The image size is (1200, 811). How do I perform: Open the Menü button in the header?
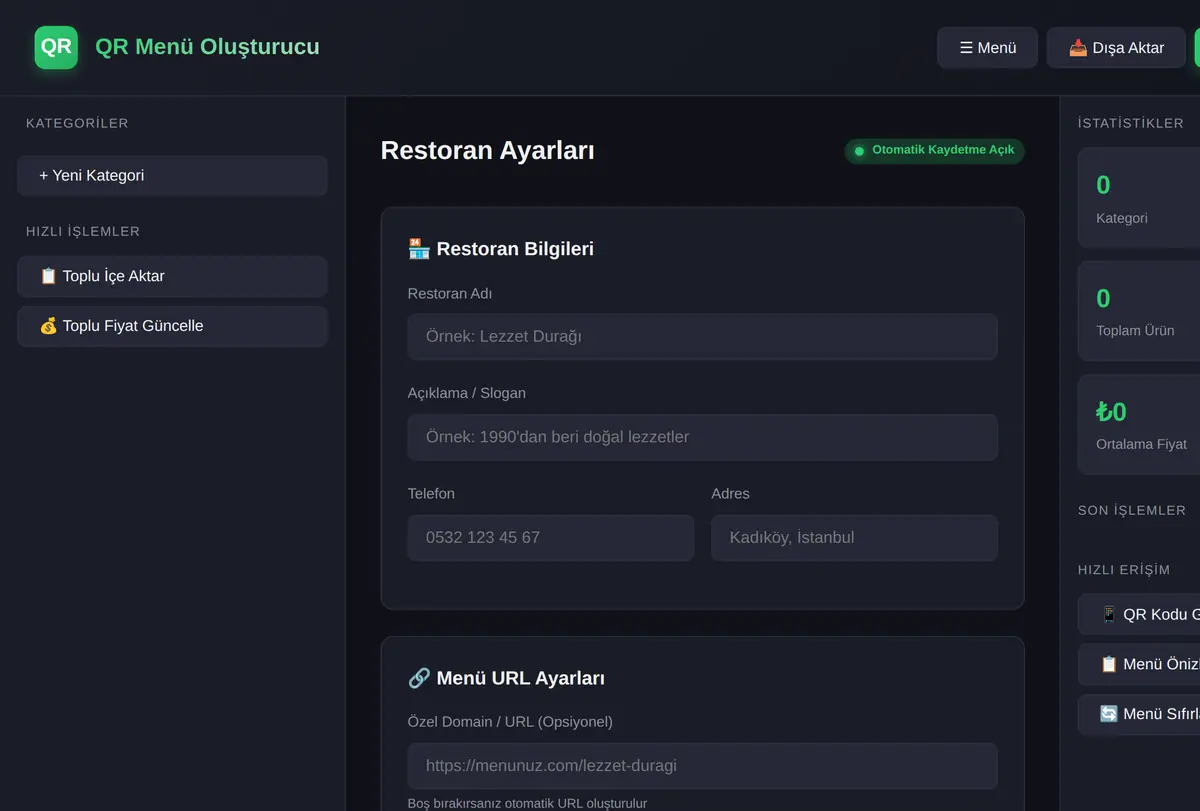pyautogui.click(x=987, y=48)
